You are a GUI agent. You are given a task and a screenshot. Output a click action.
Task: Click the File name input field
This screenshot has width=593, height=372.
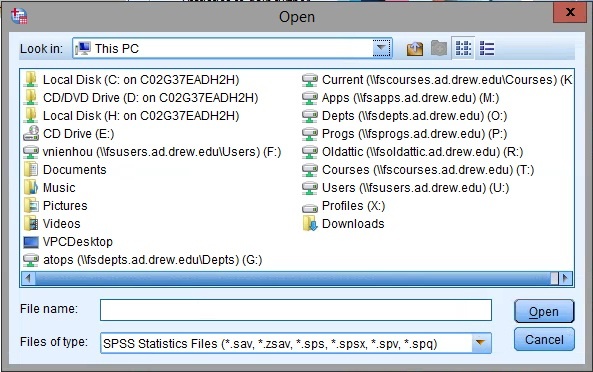[x=296, y=310]
